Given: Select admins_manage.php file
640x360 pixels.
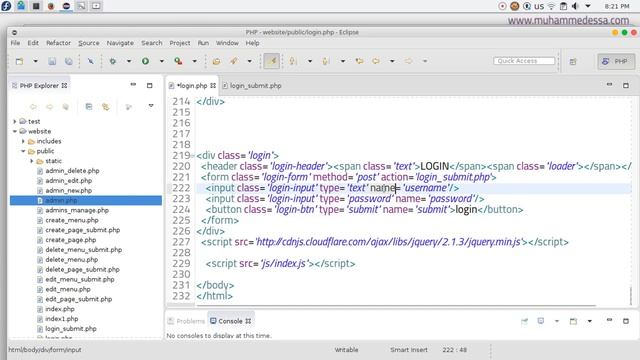Looking at the screenshot, I should [x=77, y=210].
